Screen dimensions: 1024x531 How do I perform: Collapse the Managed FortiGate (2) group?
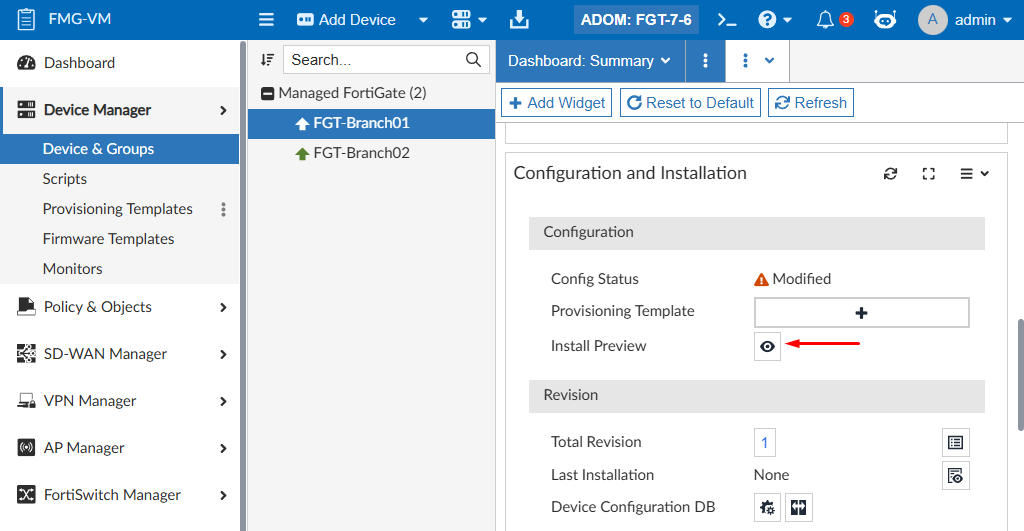point(267,93)
